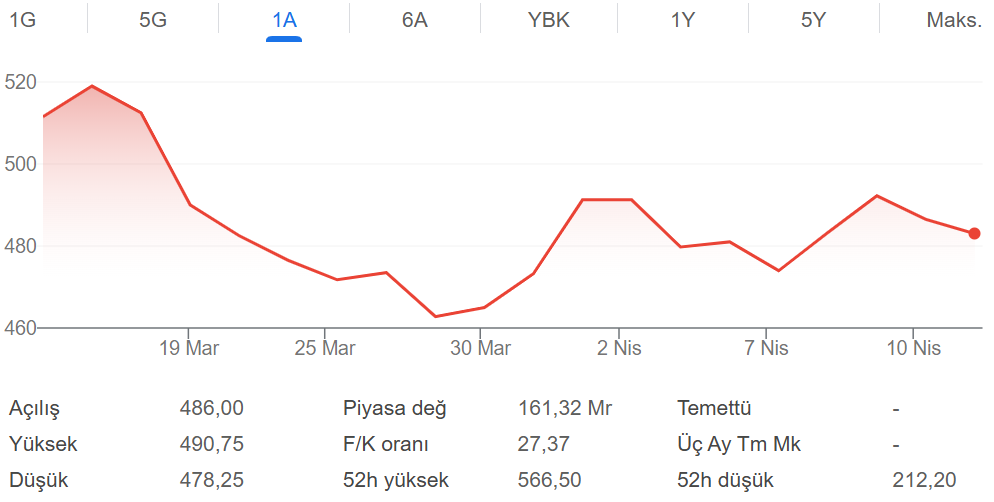994x502 pixels.
Task: Select the 1G time range tab
Action: pyautogui.click(x=22, y=20)
